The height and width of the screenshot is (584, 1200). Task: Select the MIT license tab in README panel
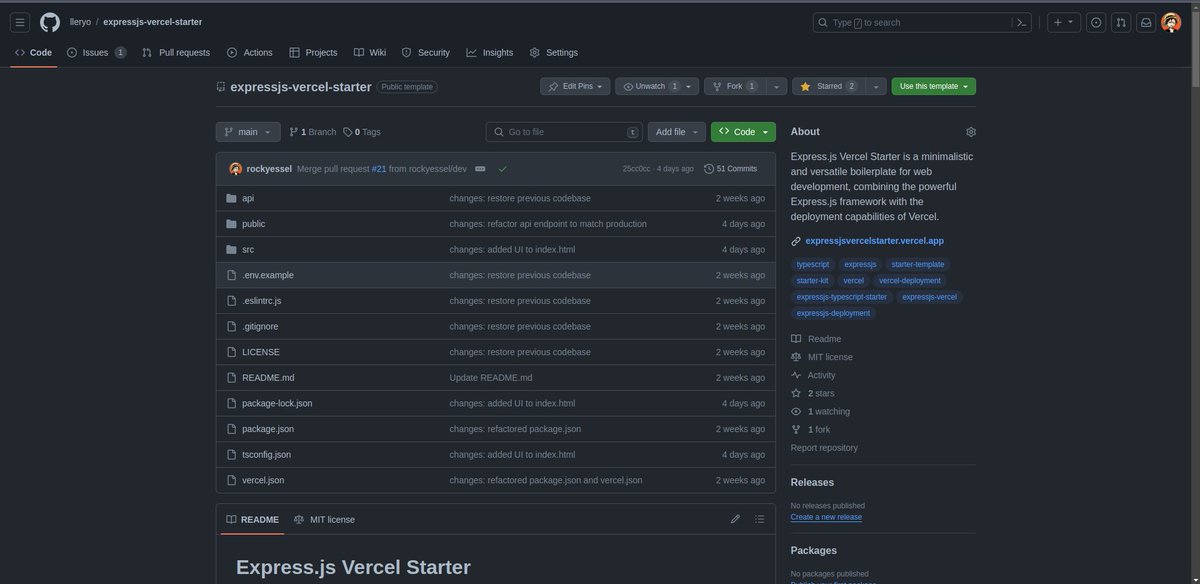click(324, 519)
